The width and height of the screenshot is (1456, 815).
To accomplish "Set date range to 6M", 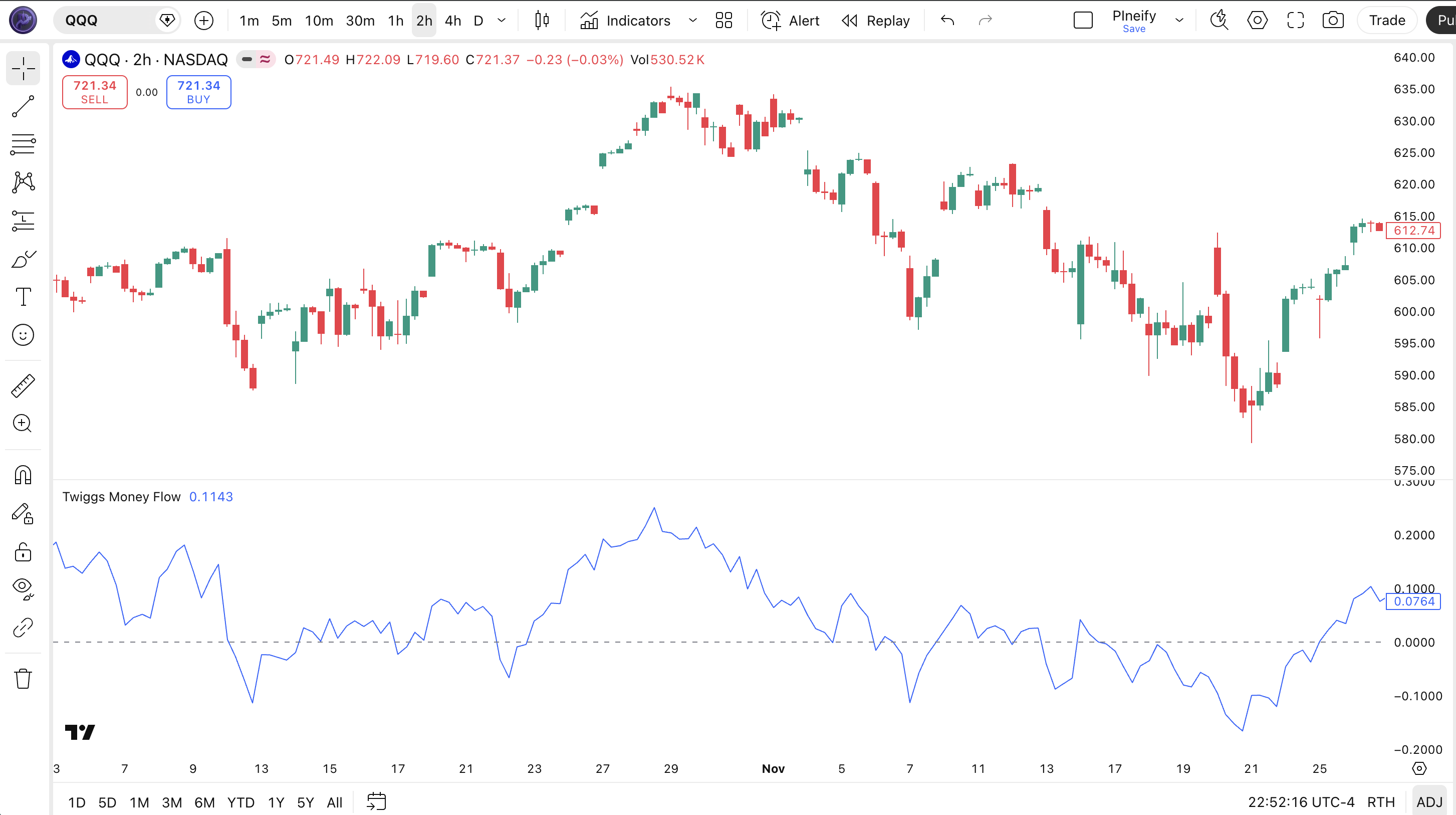I will pos(204,802).
